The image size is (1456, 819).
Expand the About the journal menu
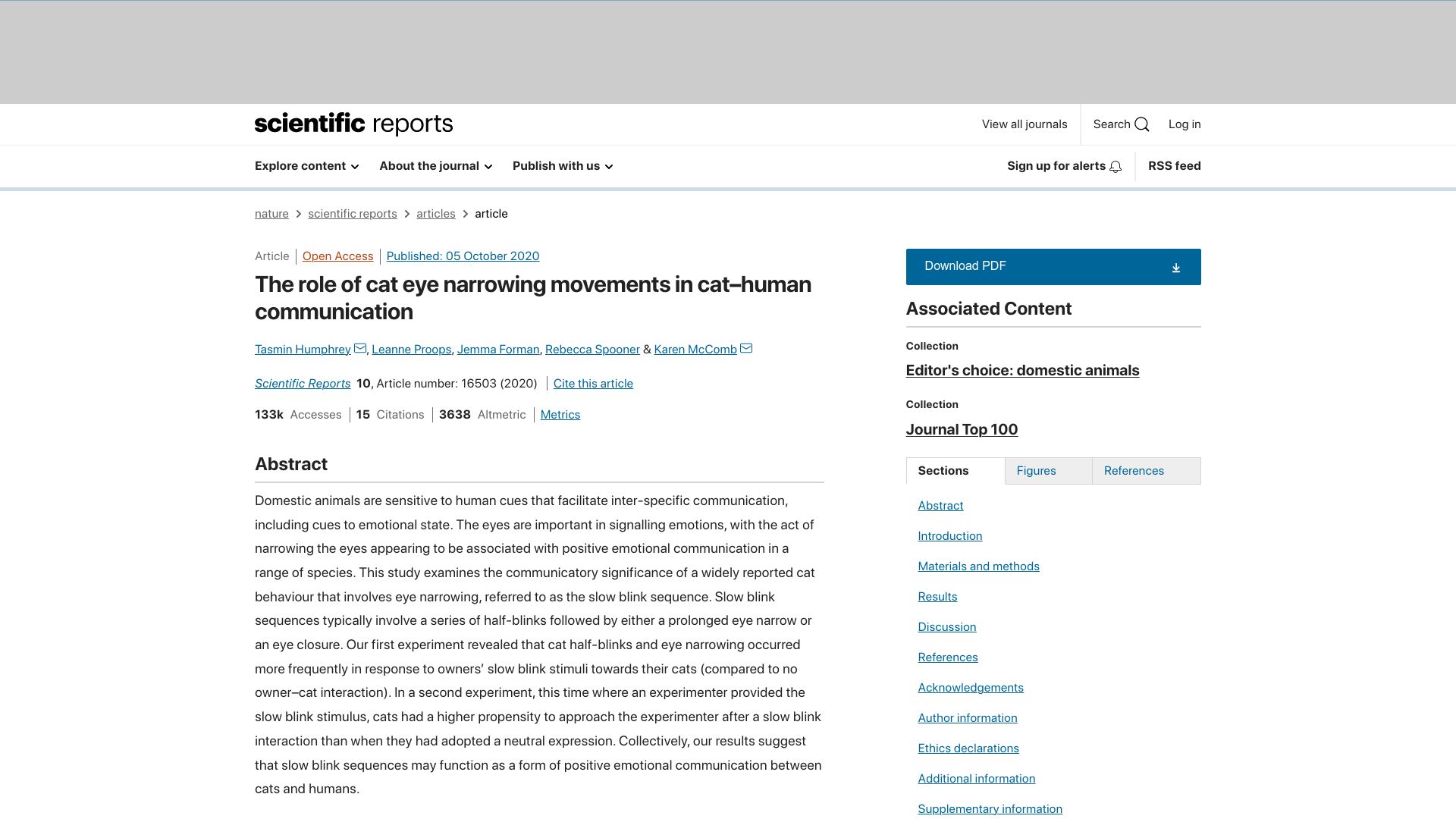(x=436, y=166)
